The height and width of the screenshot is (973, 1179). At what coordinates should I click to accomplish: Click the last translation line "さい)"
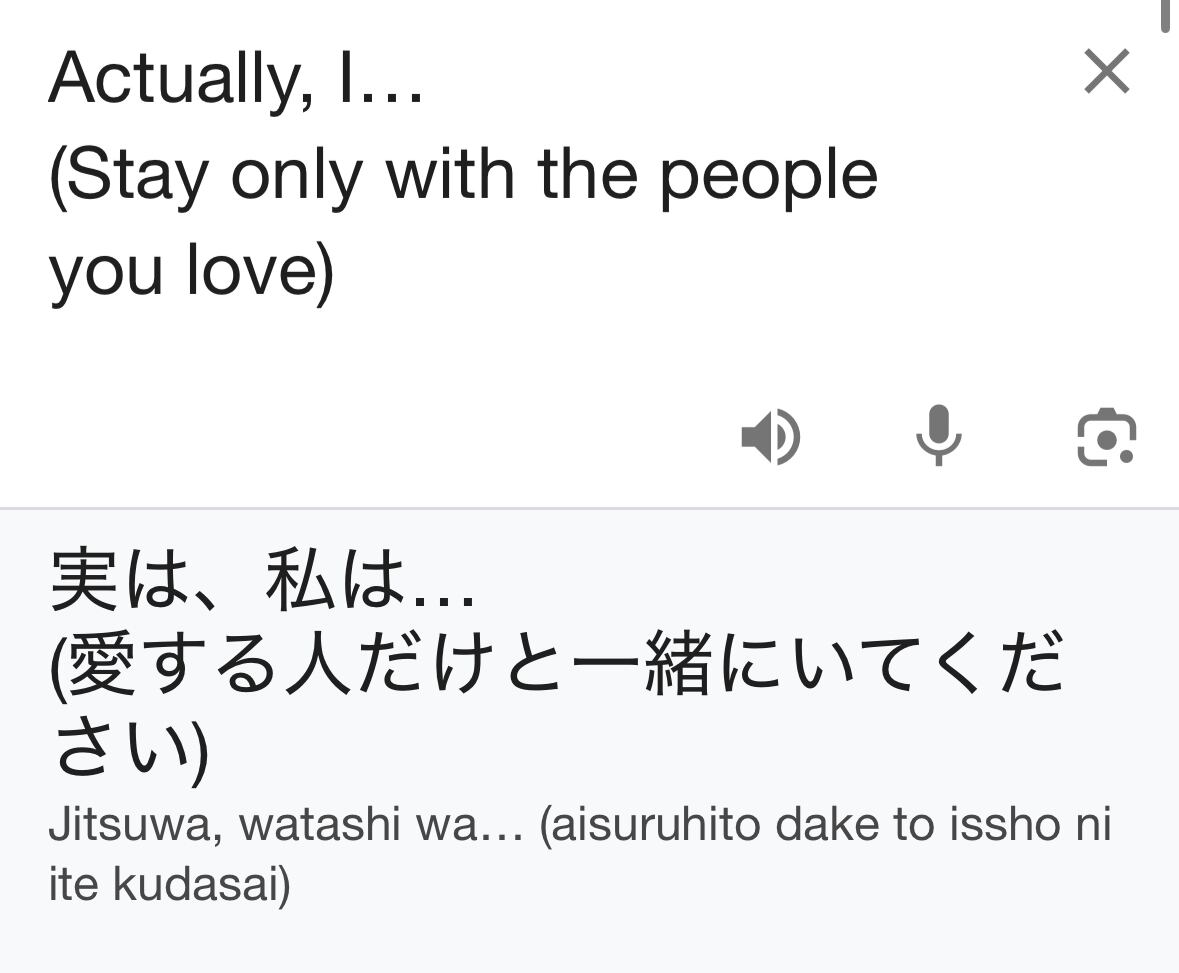(x=130, y=749)
